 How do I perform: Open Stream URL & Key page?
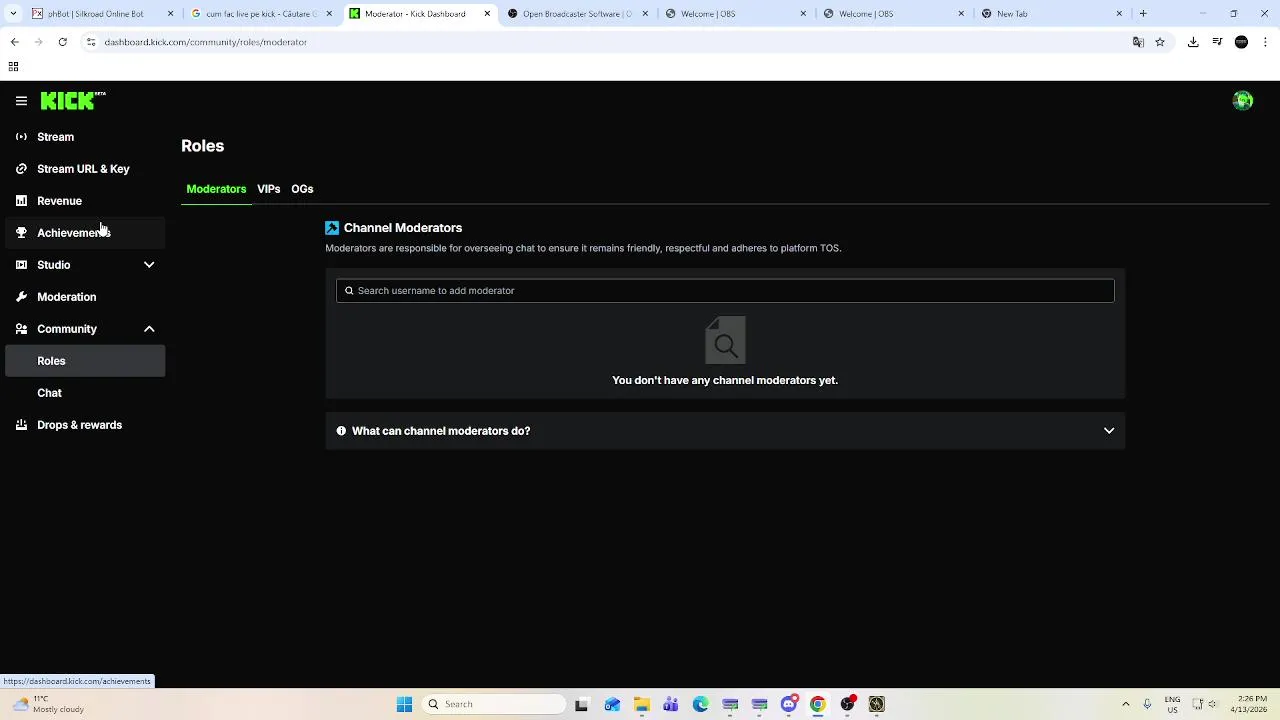pyautogui.click(x=83, y=169)
